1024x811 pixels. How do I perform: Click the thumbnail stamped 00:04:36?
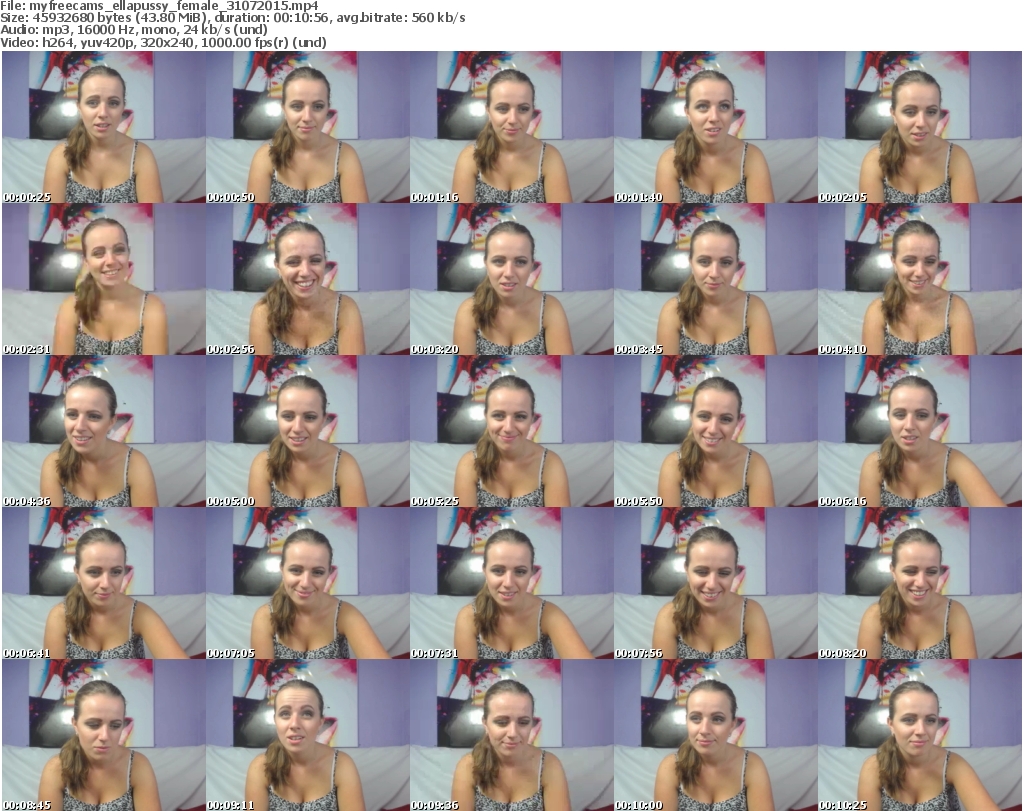104,432
